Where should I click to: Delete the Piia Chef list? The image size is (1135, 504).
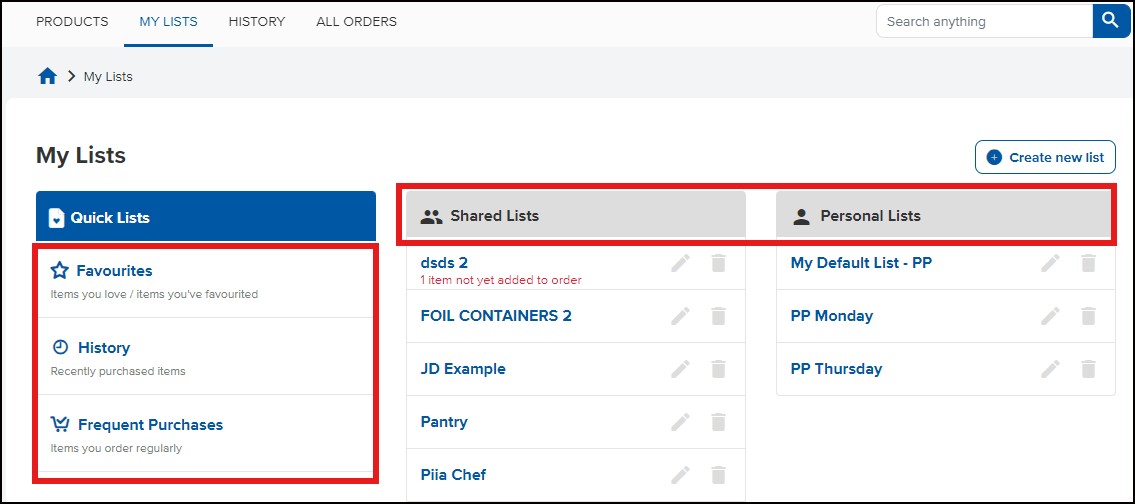pyautogui.click(x=718, y=475)
